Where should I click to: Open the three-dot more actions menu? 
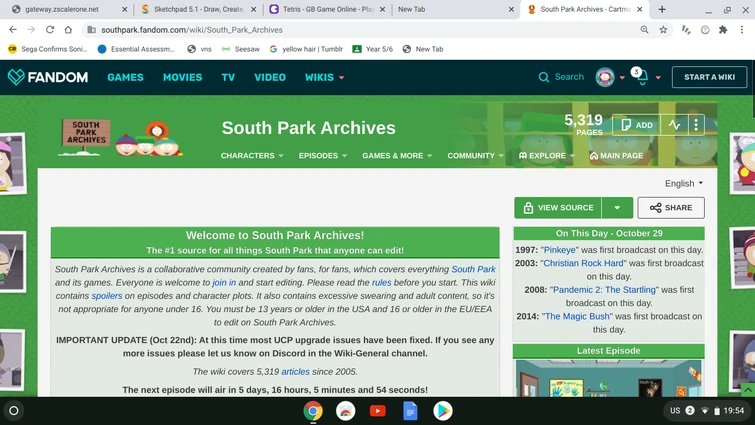point(696,125)
